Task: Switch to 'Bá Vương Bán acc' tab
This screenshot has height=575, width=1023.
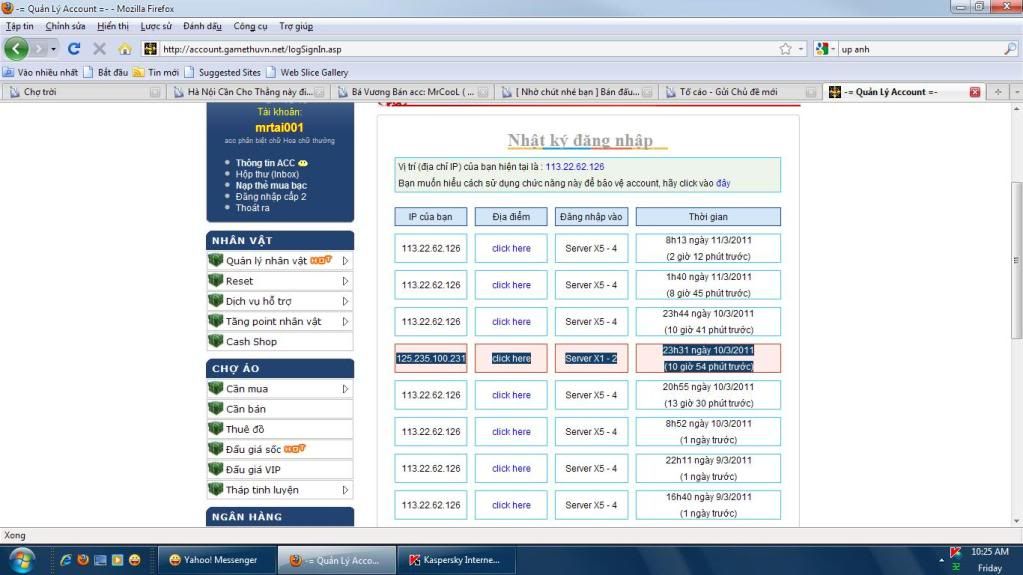Action: [x=412, y=92]
